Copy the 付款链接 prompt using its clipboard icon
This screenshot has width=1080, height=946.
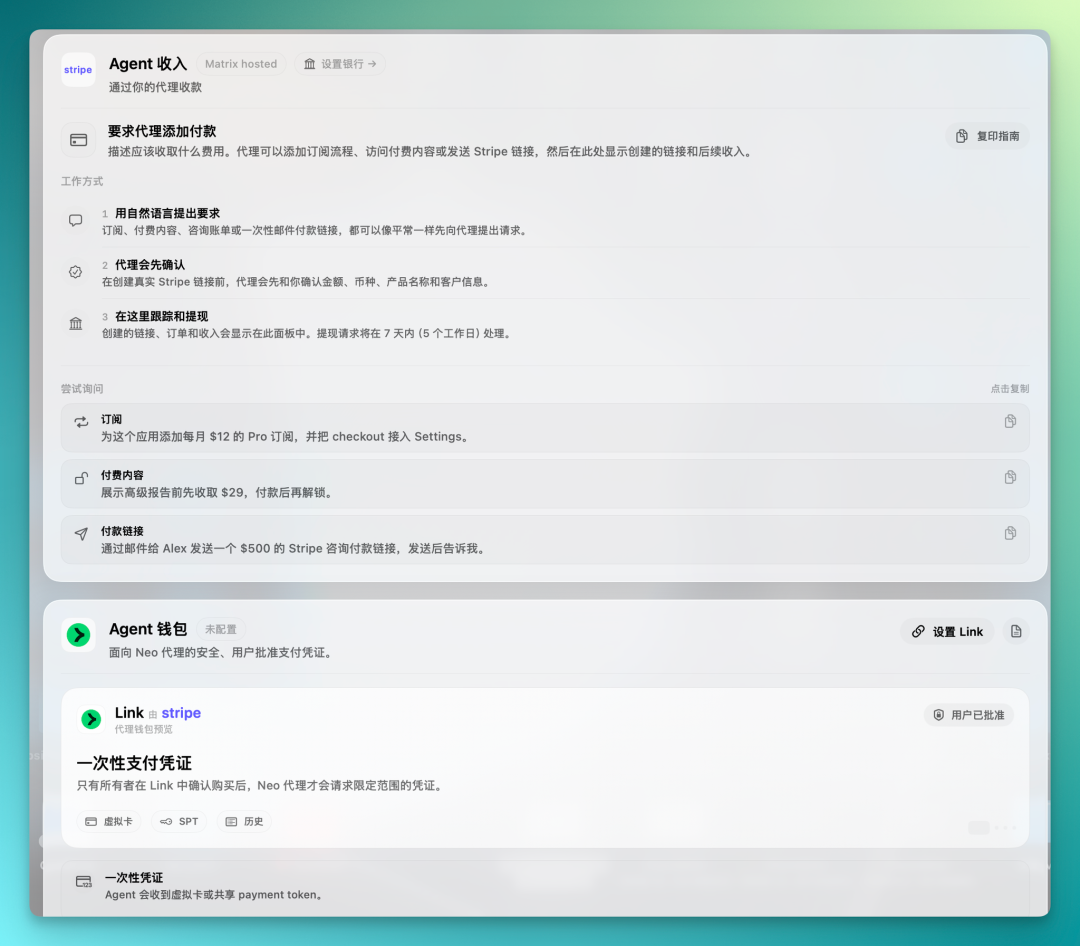tap(1010, 533)
